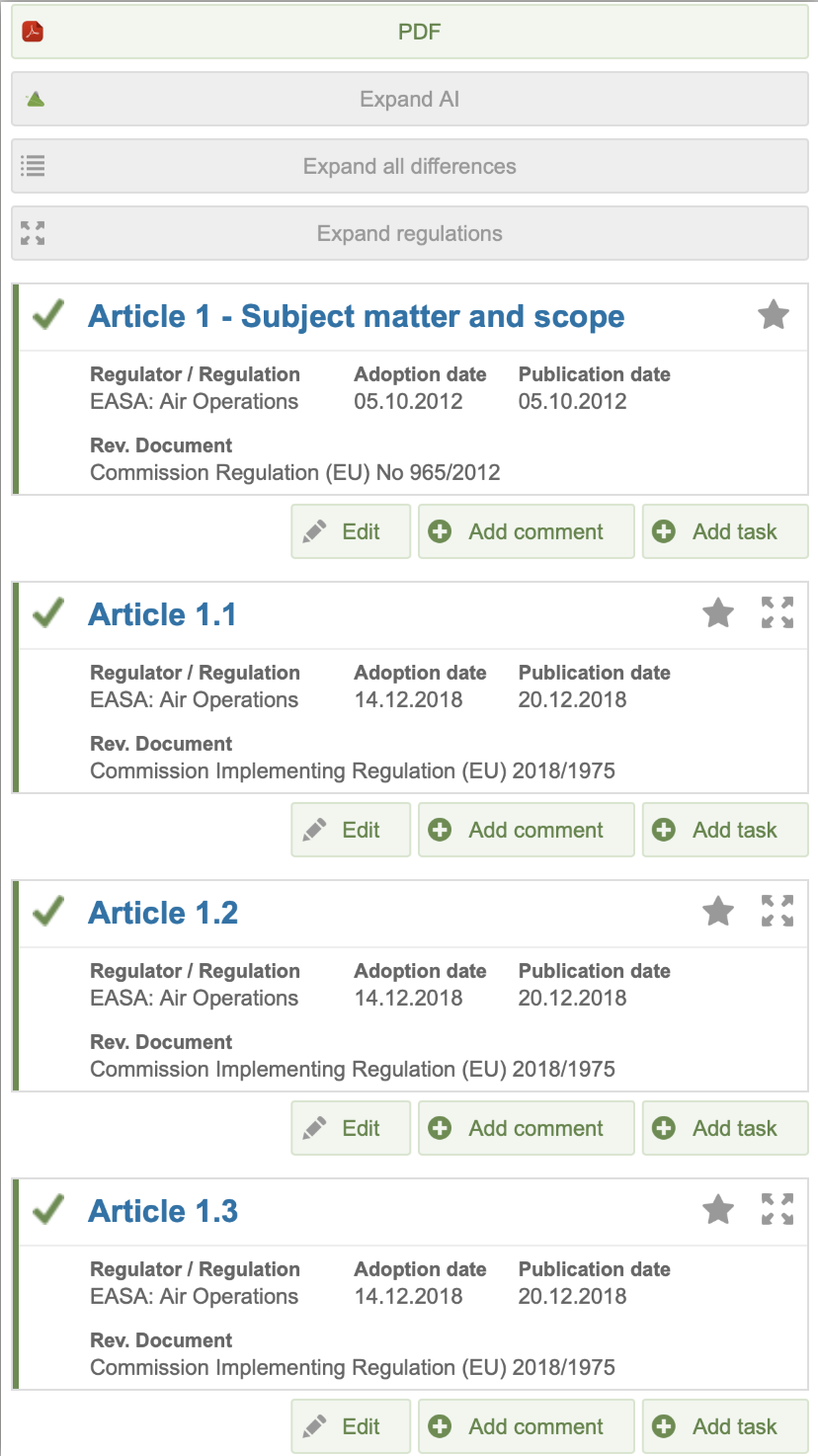
Task: Toggle the star favorite on Article 1
Action: pos(773,314)
